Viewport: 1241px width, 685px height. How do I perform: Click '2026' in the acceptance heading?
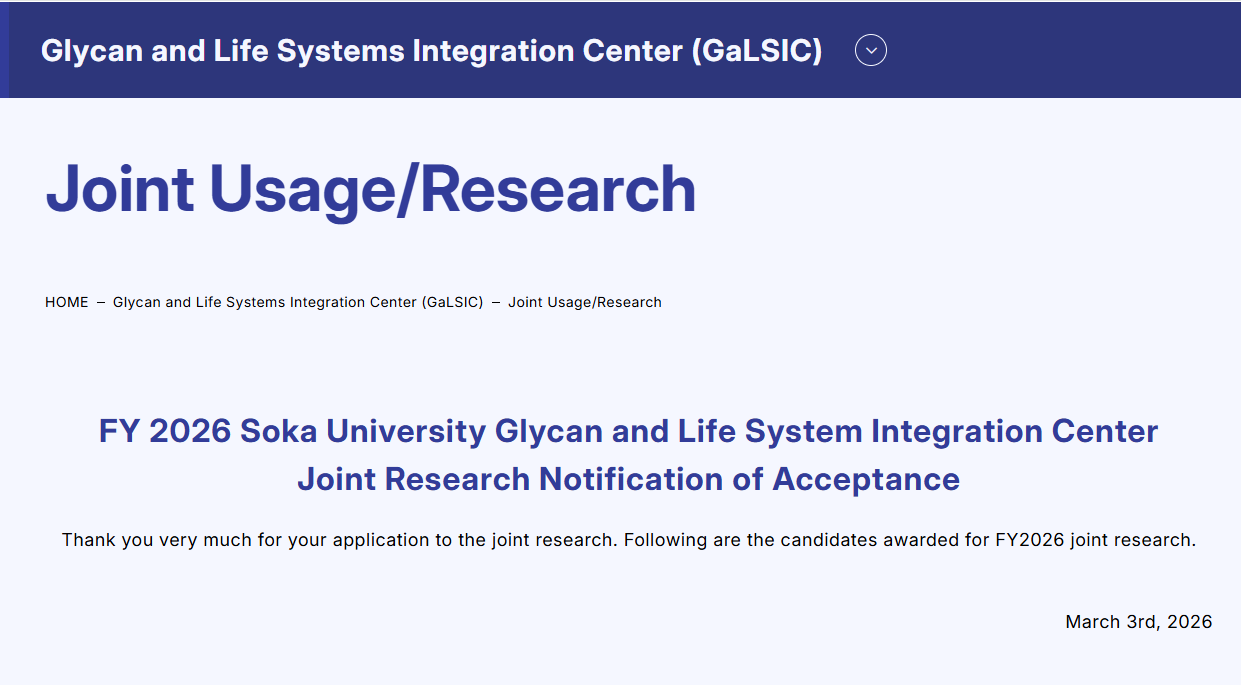click(x=191, y=431)
